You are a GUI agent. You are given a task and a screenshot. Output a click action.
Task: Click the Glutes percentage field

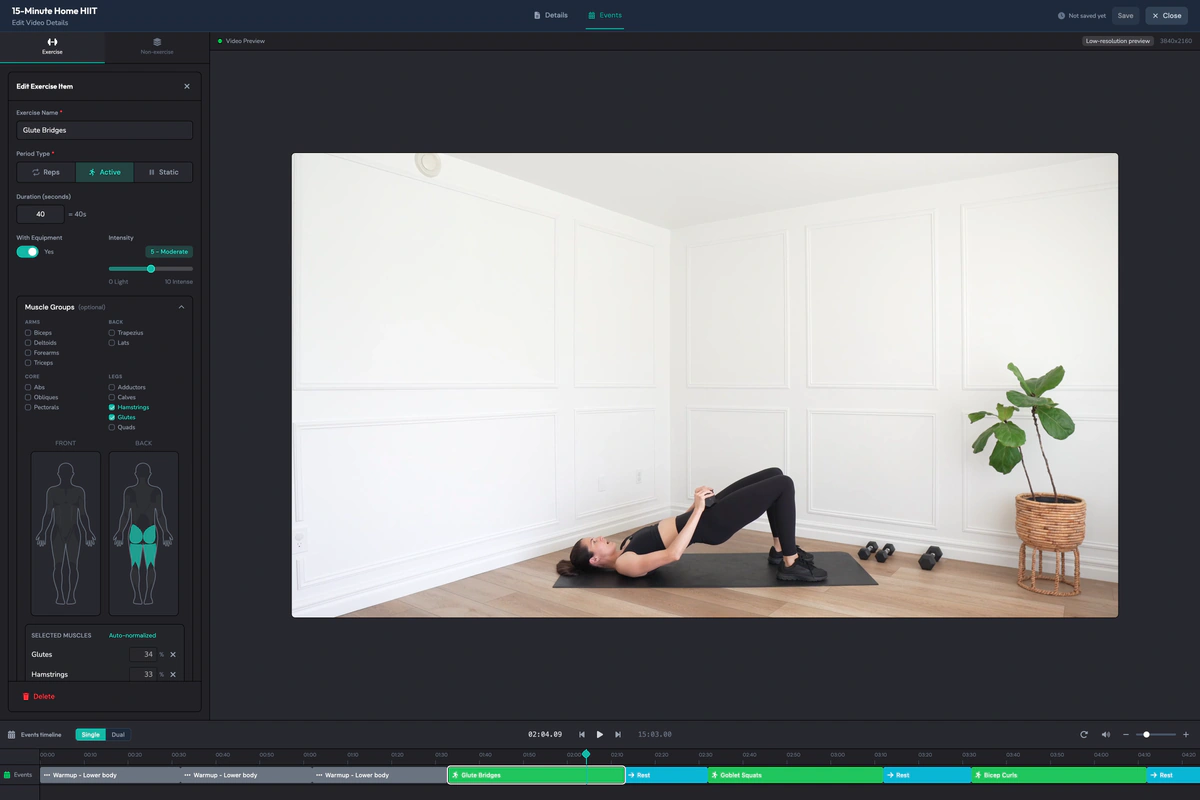point(143,654)
